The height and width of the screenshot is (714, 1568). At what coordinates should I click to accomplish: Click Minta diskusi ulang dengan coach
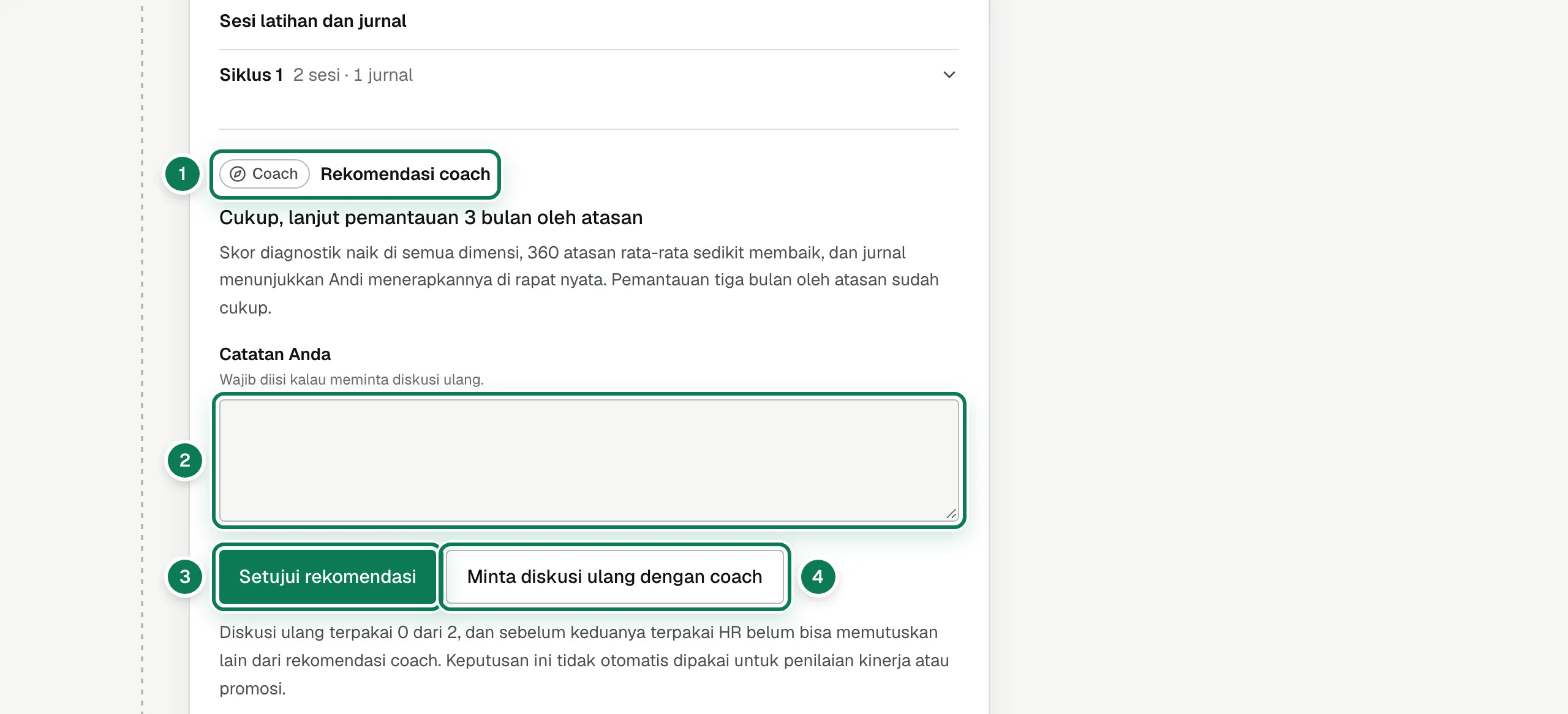[614, 577]
